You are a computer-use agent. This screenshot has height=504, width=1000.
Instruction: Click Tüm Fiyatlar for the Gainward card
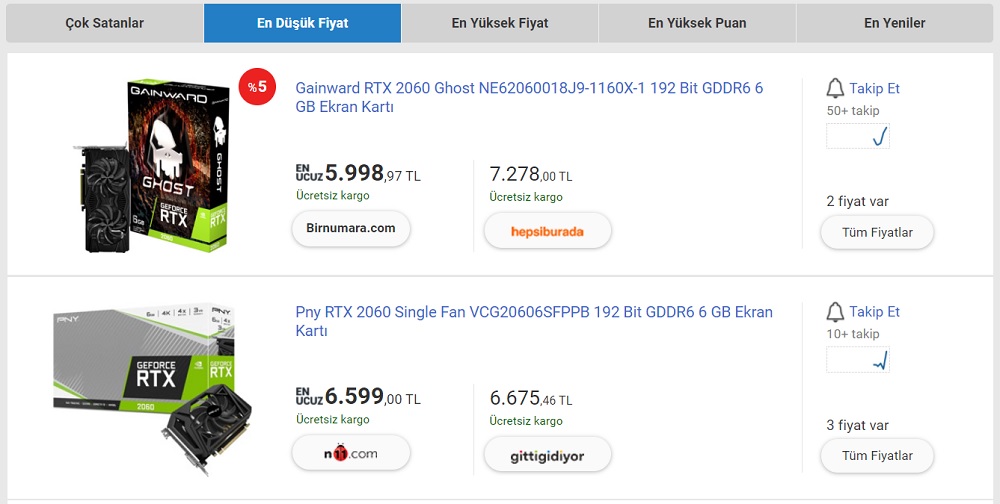coord(877,233)
